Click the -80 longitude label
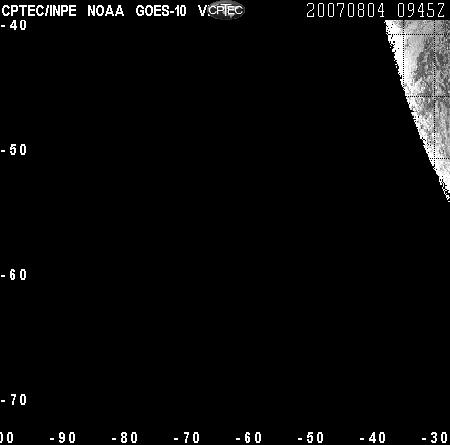Image resolution: width=450 pixels, height=445 pixels. (125, 438)
